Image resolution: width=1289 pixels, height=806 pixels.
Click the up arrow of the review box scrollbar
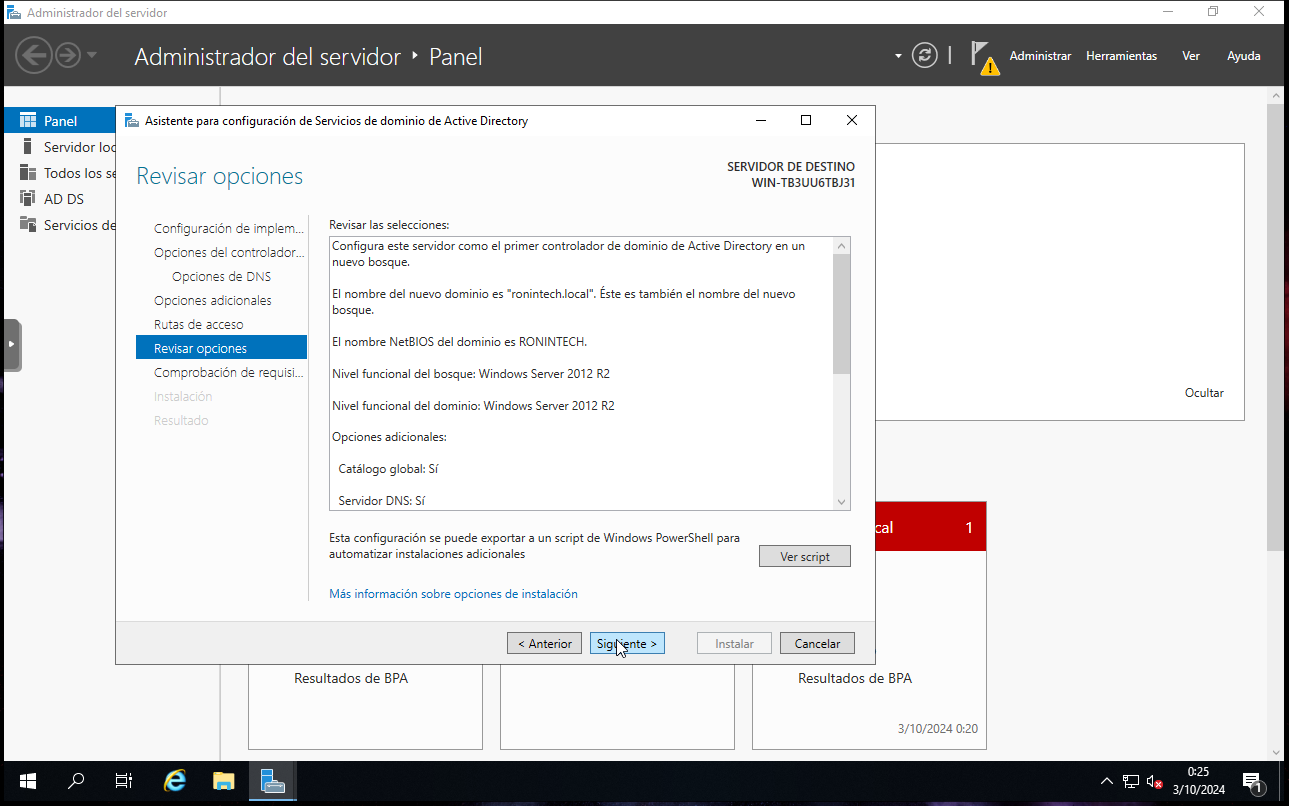[x=841, y=246]
